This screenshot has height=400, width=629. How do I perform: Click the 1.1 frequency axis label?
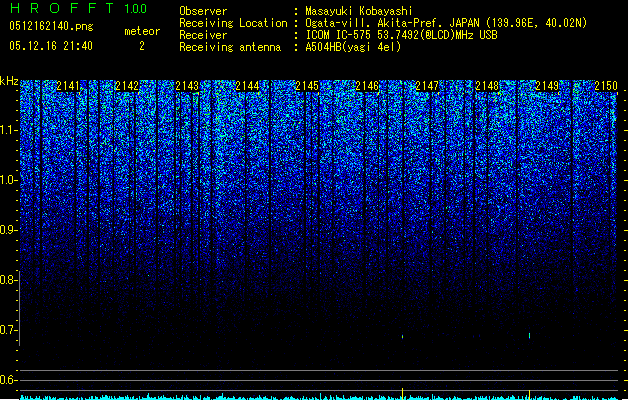(9, 130)
